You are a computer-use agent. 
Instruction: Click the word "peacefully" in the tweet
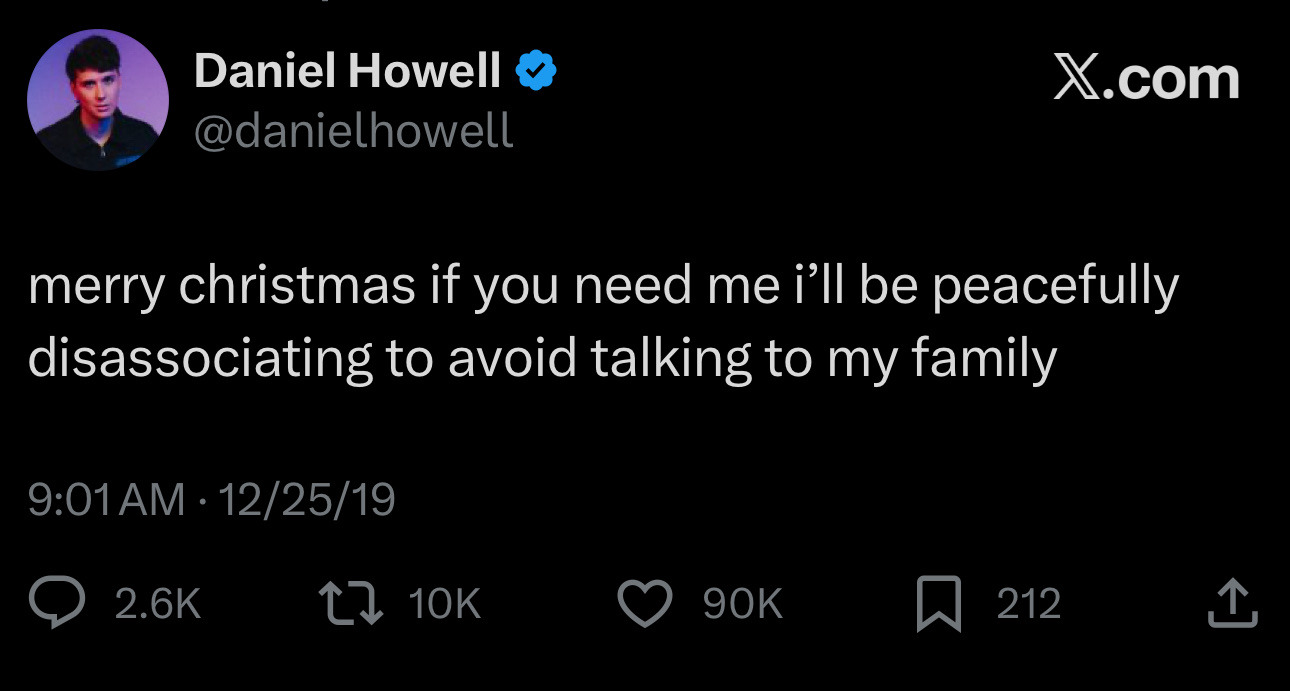click(1055, 287)
